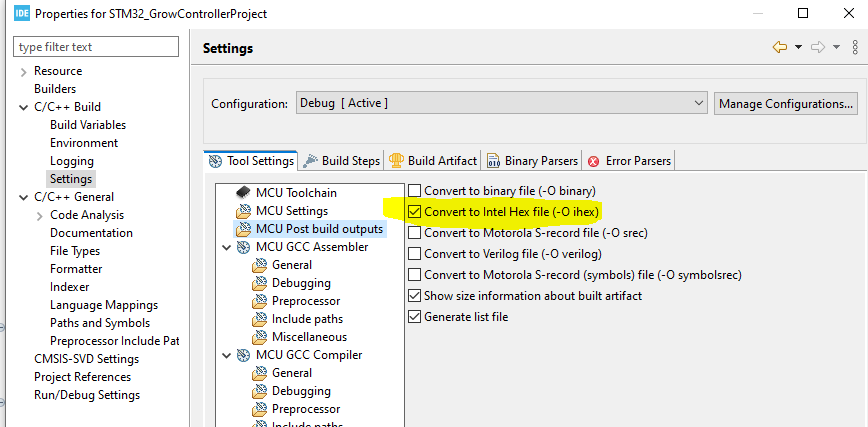
Task: Click the filter text input field
Action: click(96, 47)
